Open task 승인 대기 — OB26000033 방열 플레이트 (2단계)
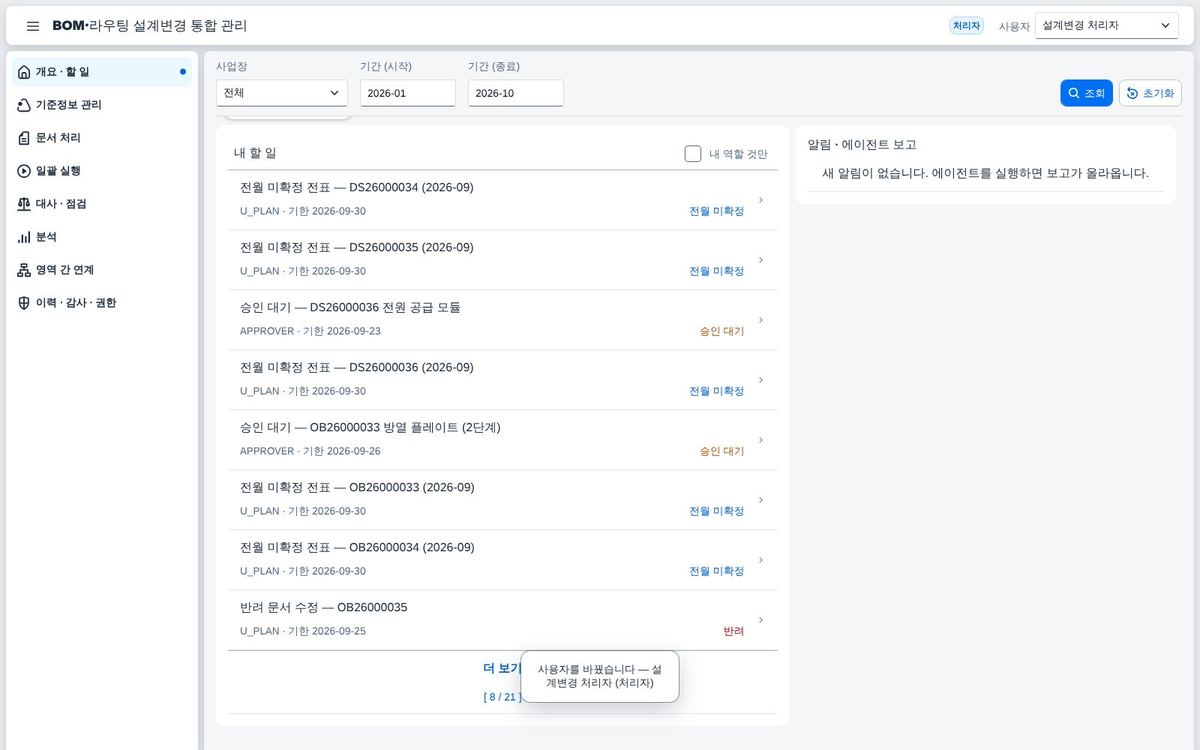Viewport: 1200px width, 750px height. coord(503,440)
